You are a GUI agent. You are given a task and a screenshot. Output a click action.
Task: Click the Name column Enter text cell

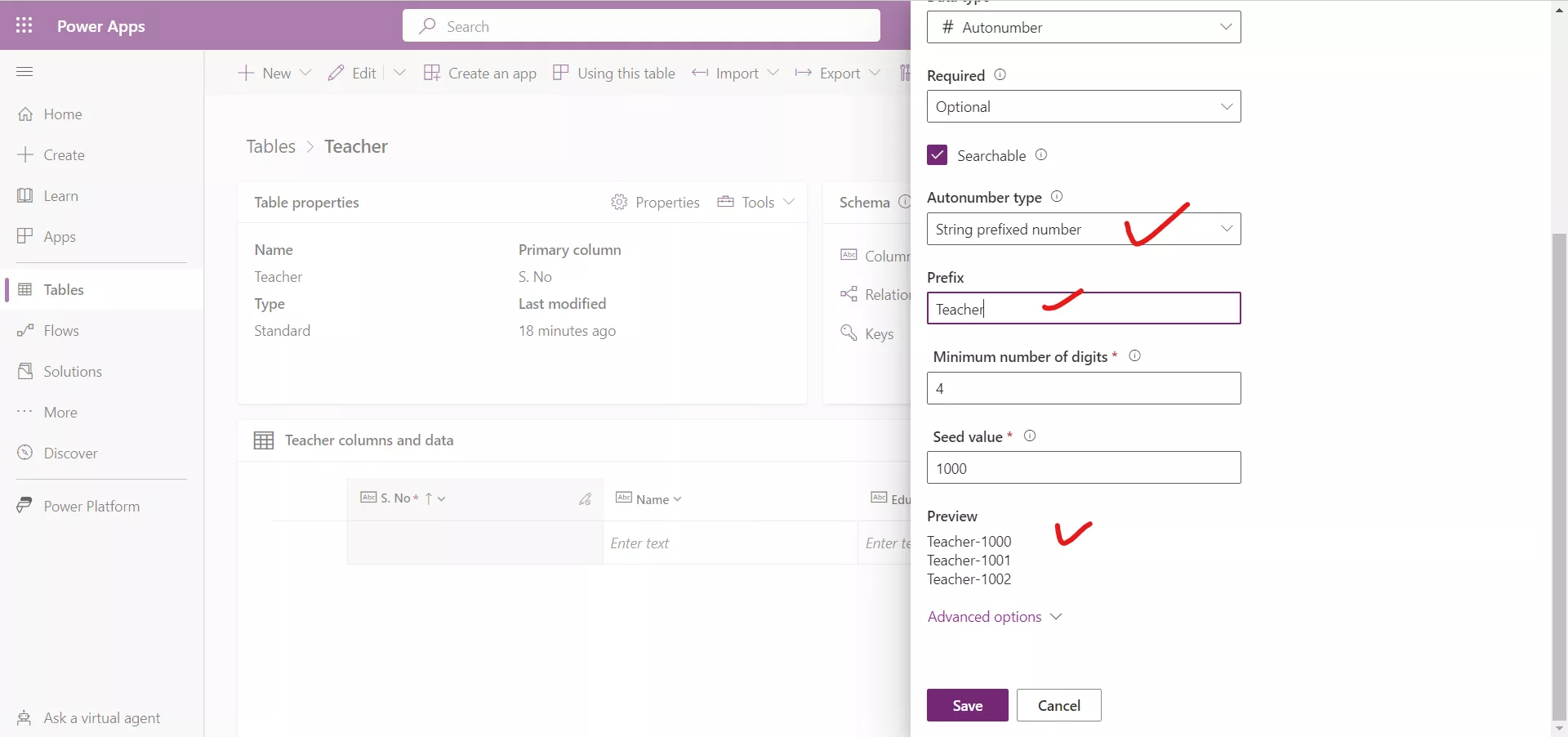coord(730,543)
